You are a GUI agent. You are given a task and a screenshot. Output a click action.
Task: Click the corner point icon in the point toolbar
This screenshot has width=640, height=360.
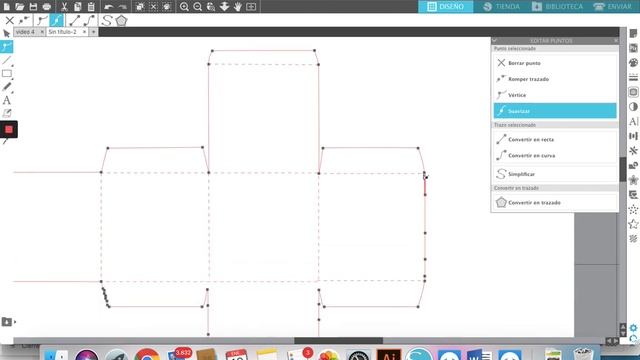42,20
